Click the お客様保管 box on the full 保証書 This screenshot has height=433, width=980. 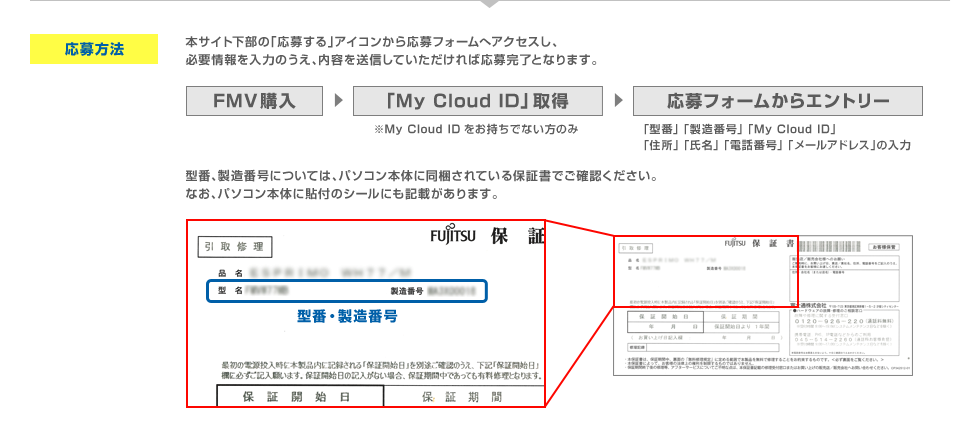(886, 247)
